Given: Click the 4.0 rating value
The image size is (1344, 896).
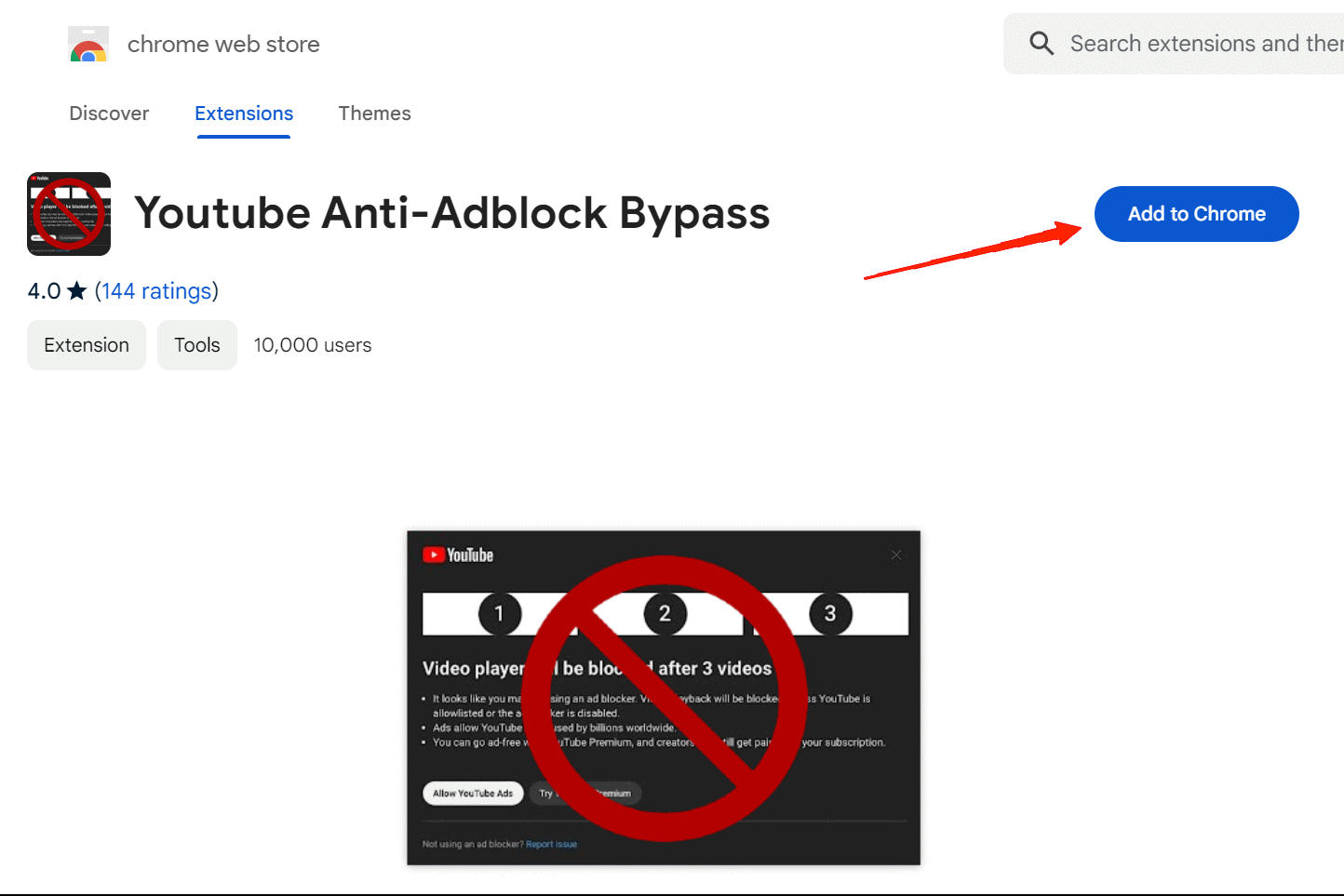Looking at the screenshot, I should click(44, 291).
